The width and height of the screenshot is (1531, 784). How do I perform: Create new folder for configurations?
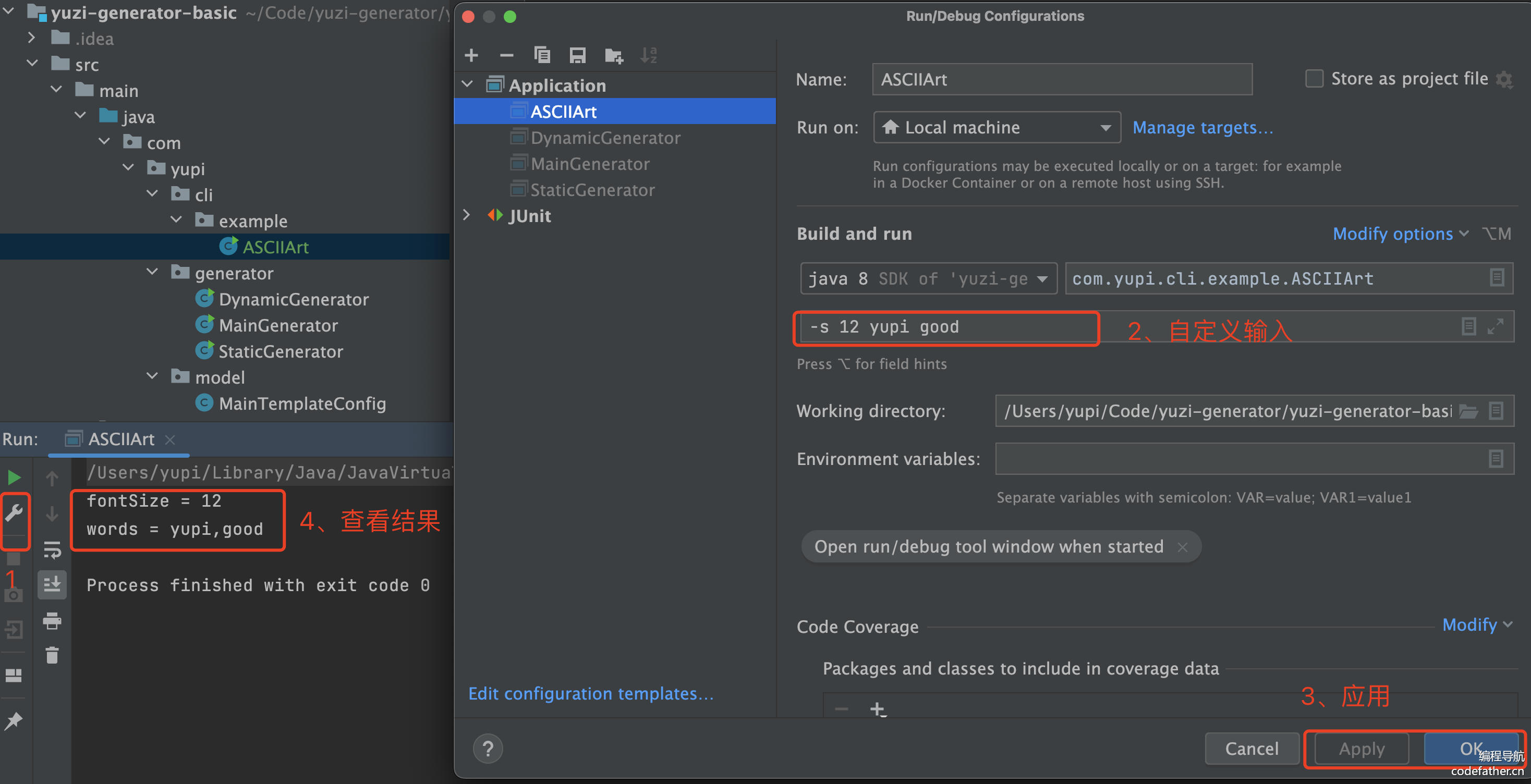point(613,55)
